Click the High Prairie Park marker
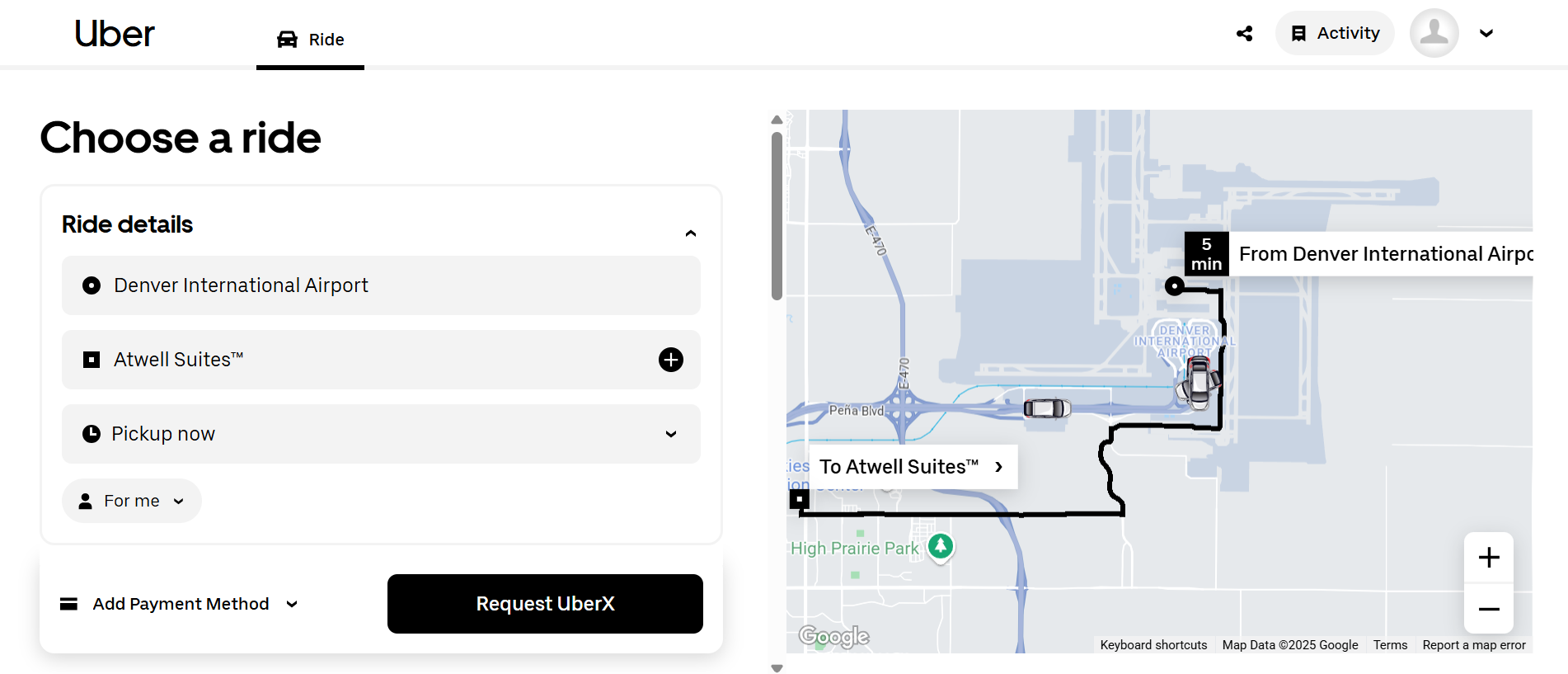The image size is (1568, 674). point(940,546)
